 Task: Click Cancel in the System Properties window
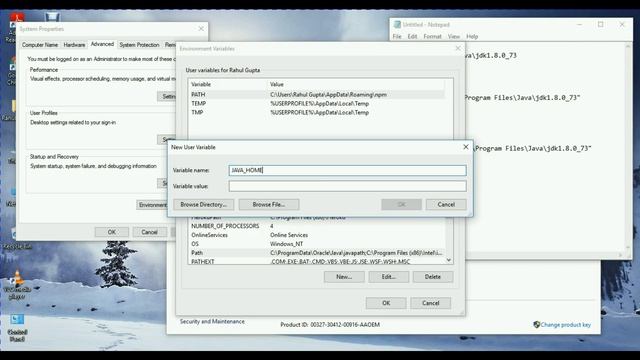pos(149,232)
